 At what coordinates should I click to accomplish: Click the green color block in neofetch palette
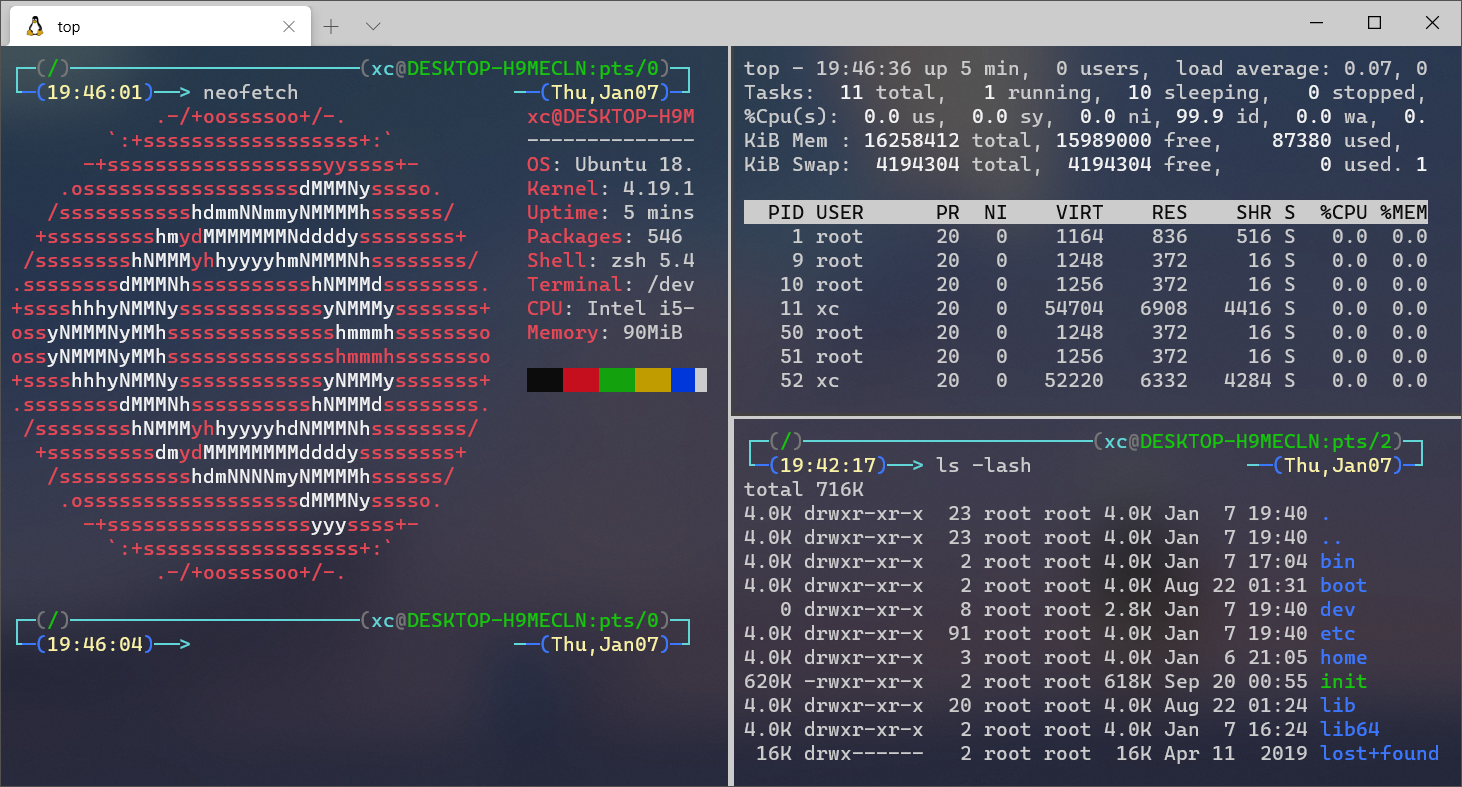coord(617,380)
